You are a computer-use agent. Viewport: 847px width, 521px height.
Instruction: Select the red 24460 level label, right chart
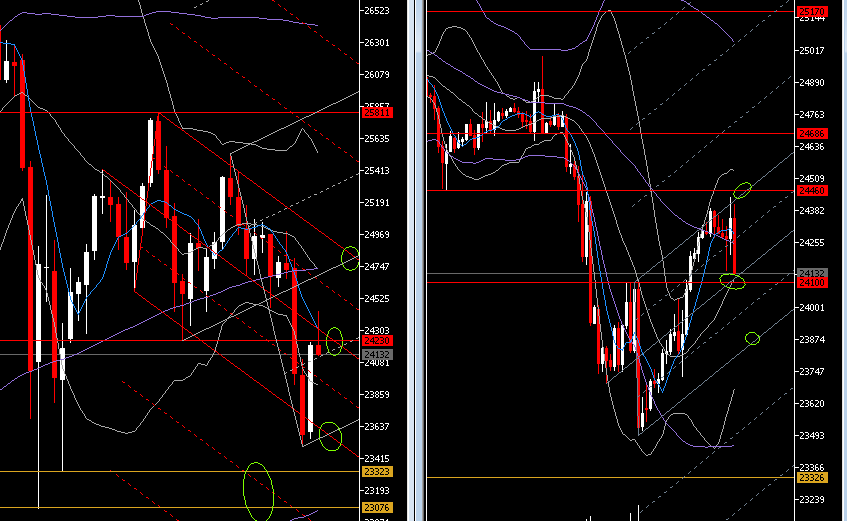click(x=812, y=191)
